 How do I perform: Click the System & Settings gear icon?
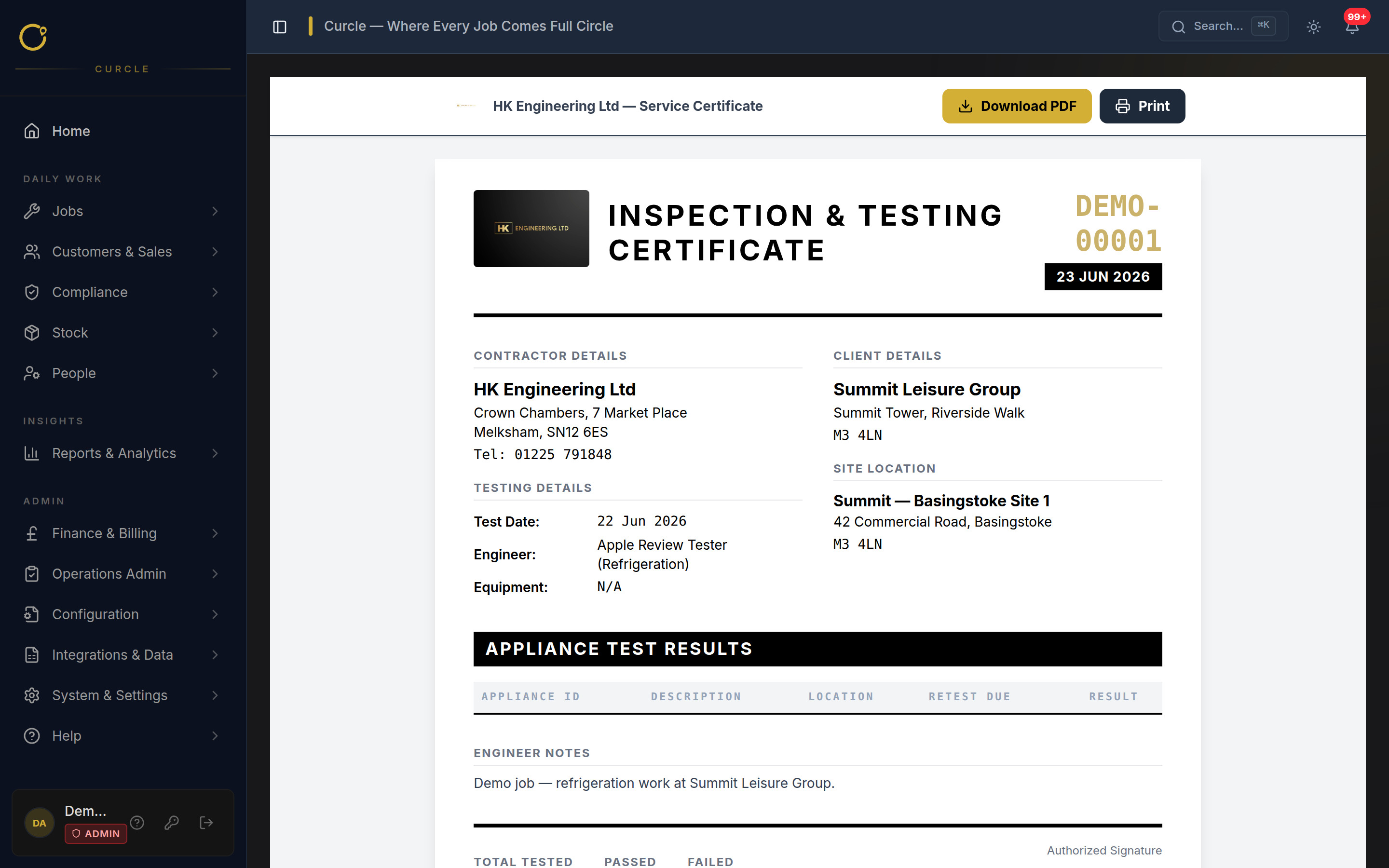(x=31, y=695)
